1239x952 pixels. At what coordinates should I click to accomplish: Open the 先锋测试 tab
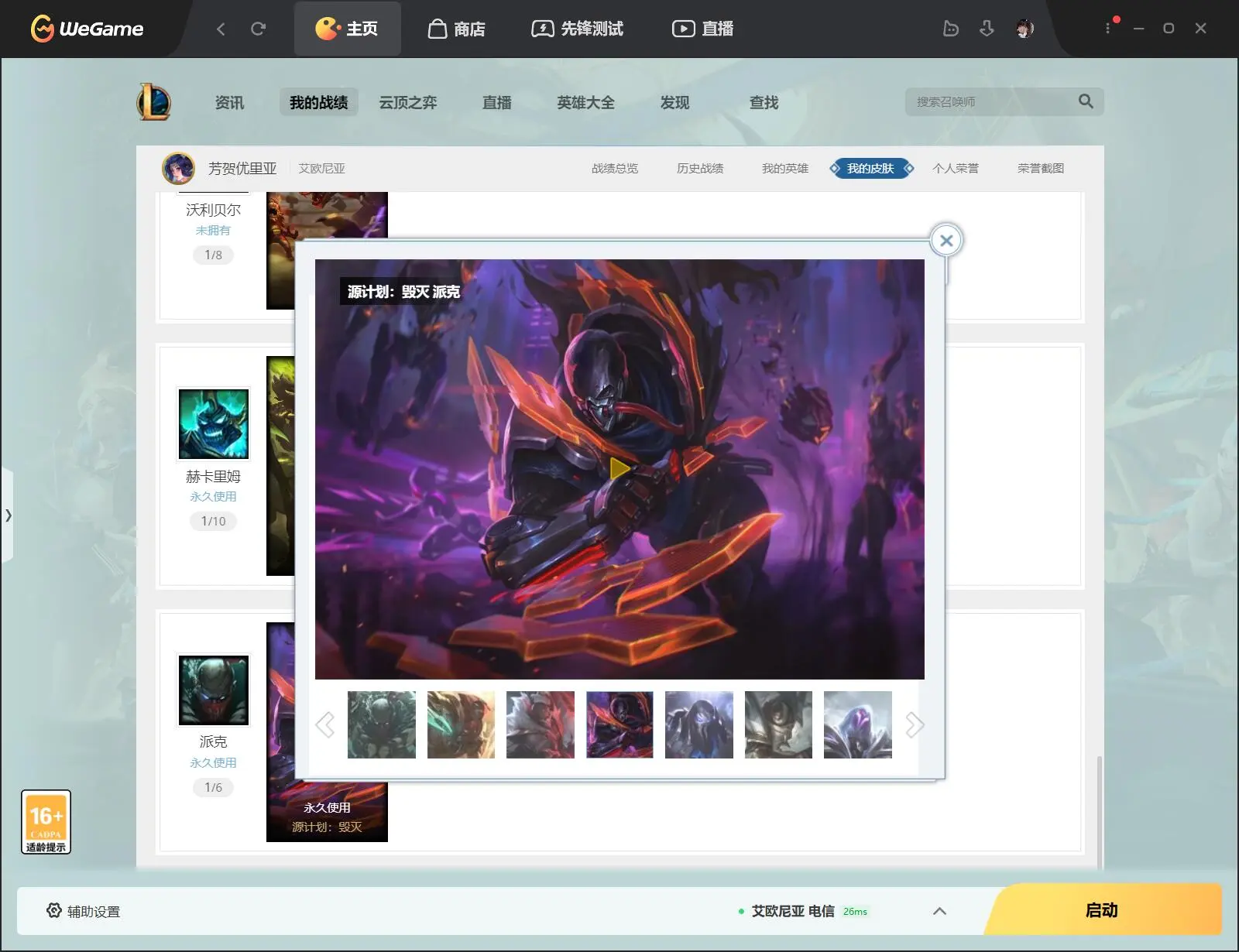577,29
